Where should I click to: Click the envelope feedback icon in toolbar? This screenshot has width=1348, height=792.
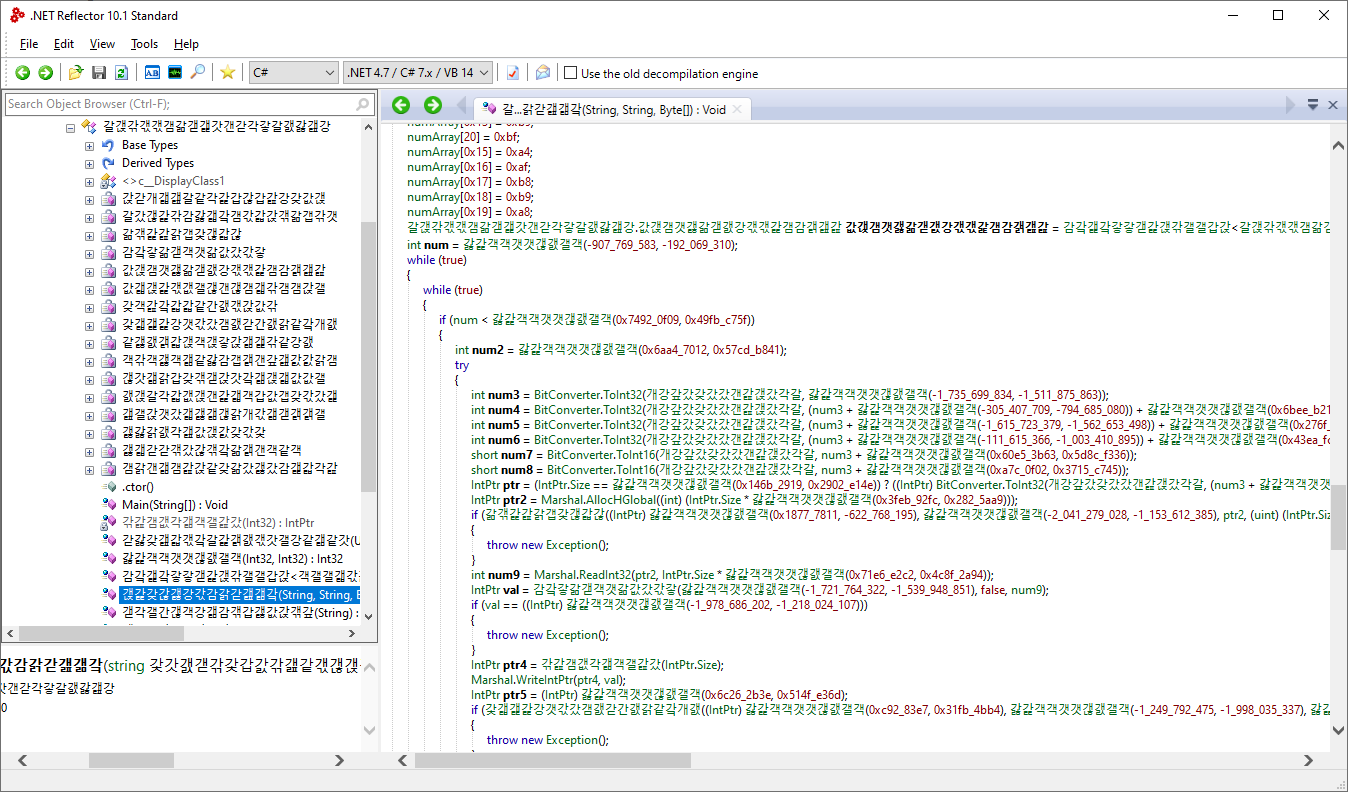point(543,73)
